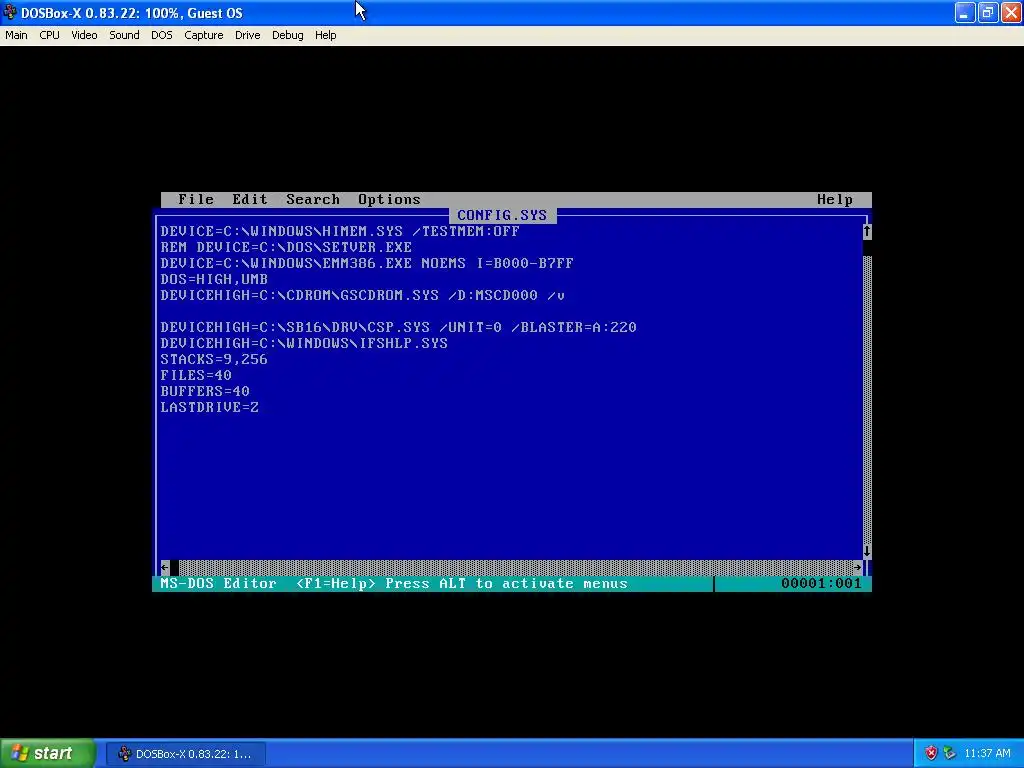Click the black vertical scroll thumb
1024x768 pixels.
(x=867, y=248)
